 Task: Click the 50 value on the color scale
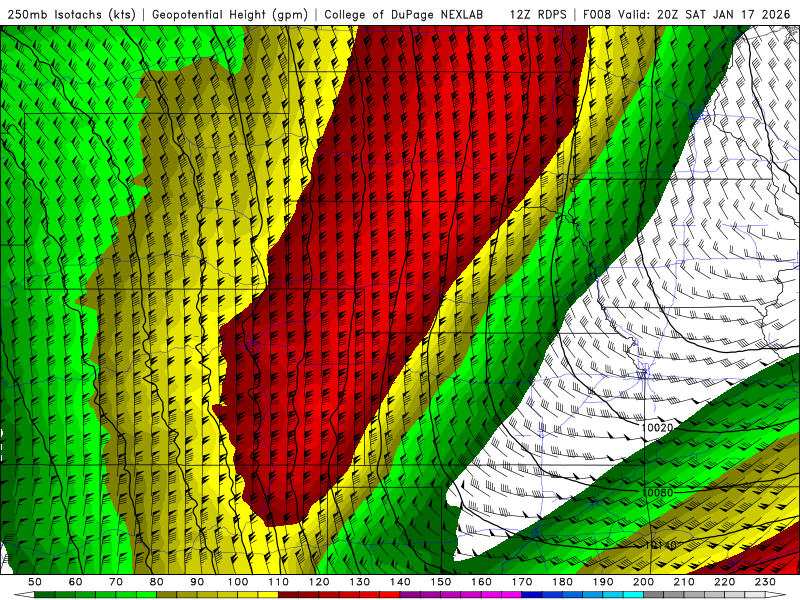click(35, 582)
